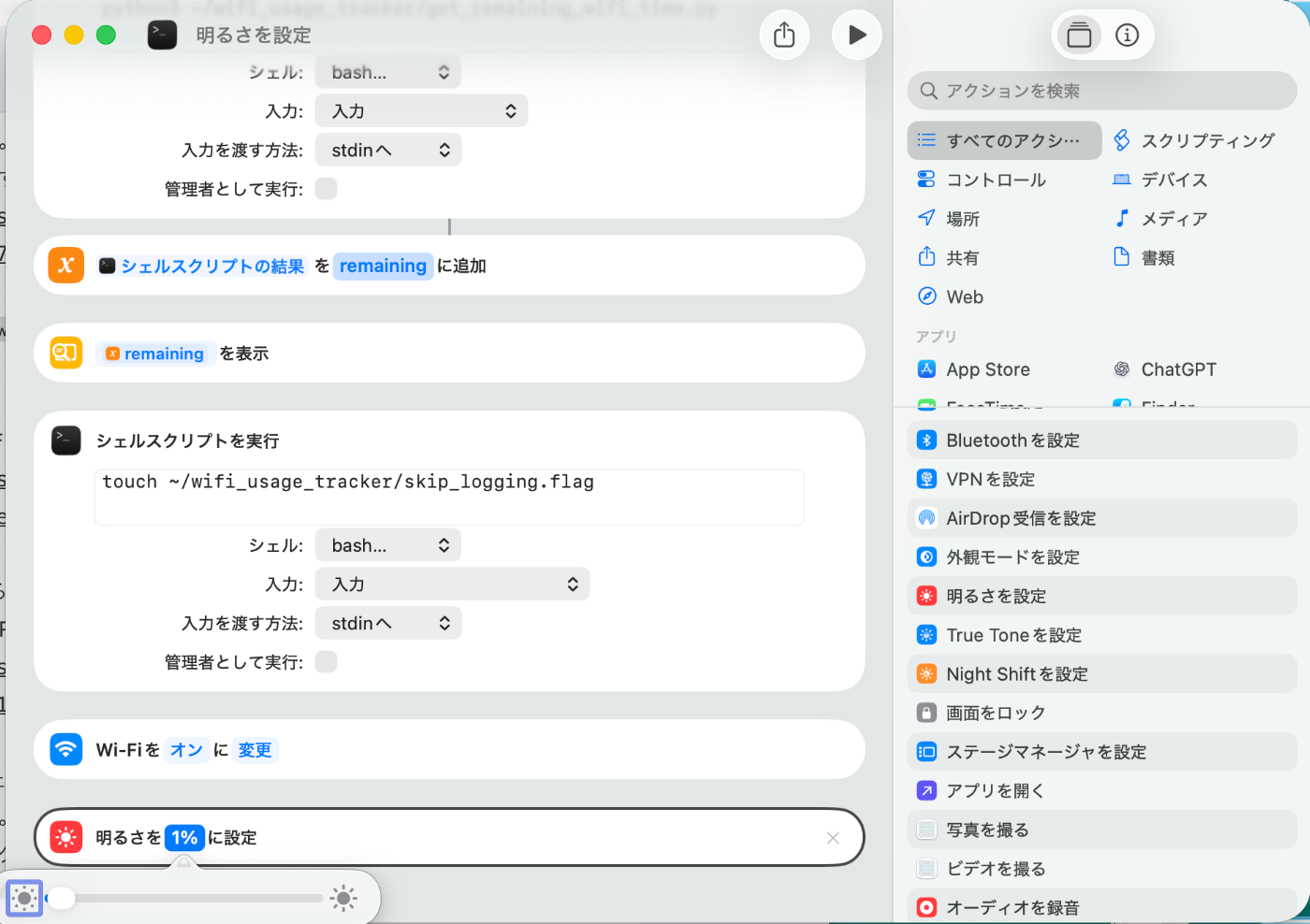
Task: Open App Store app actions
Action: point(974,369)
